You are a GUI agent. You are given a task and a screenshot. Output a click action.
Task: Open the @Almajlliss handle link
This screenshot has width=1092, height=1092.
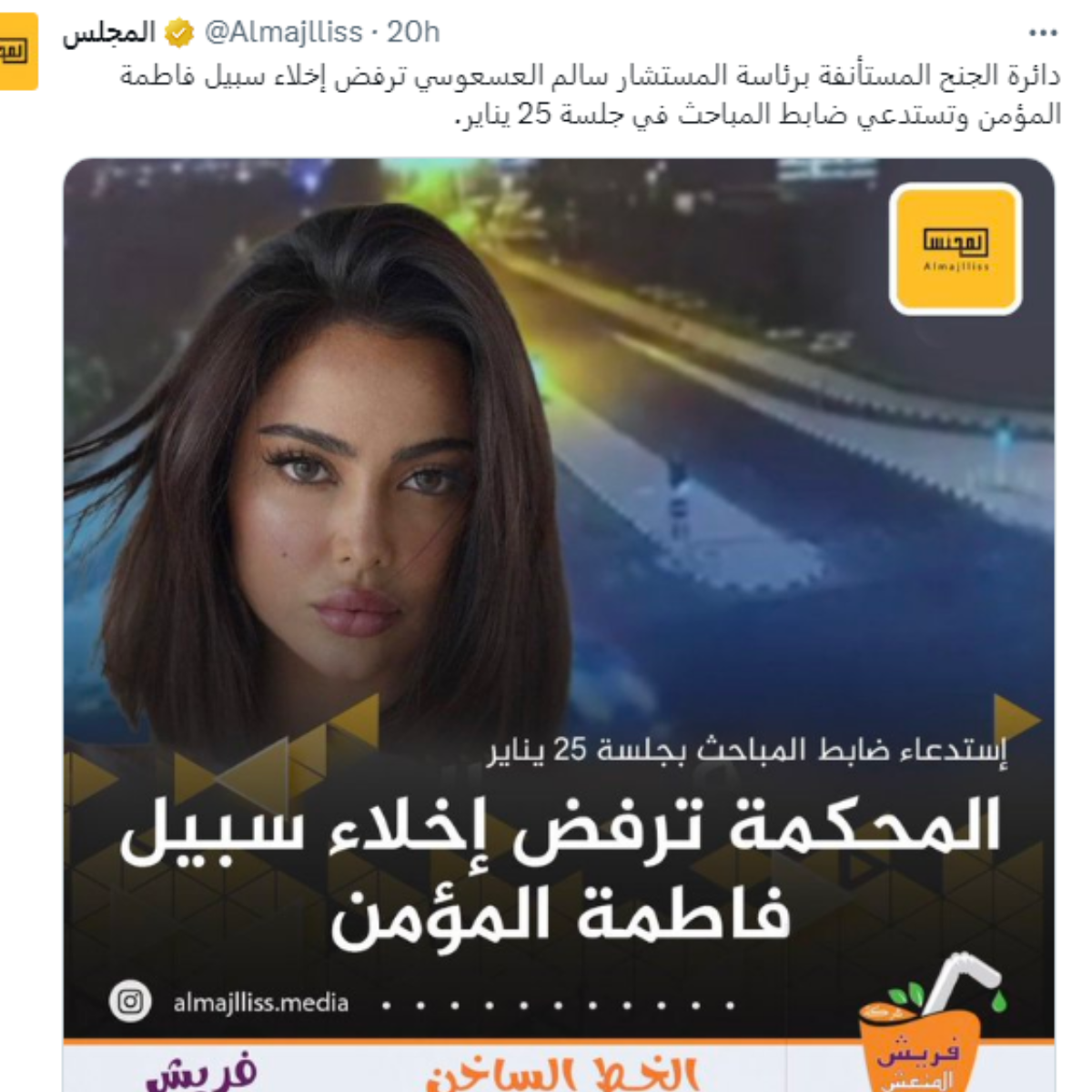[284, 34]
